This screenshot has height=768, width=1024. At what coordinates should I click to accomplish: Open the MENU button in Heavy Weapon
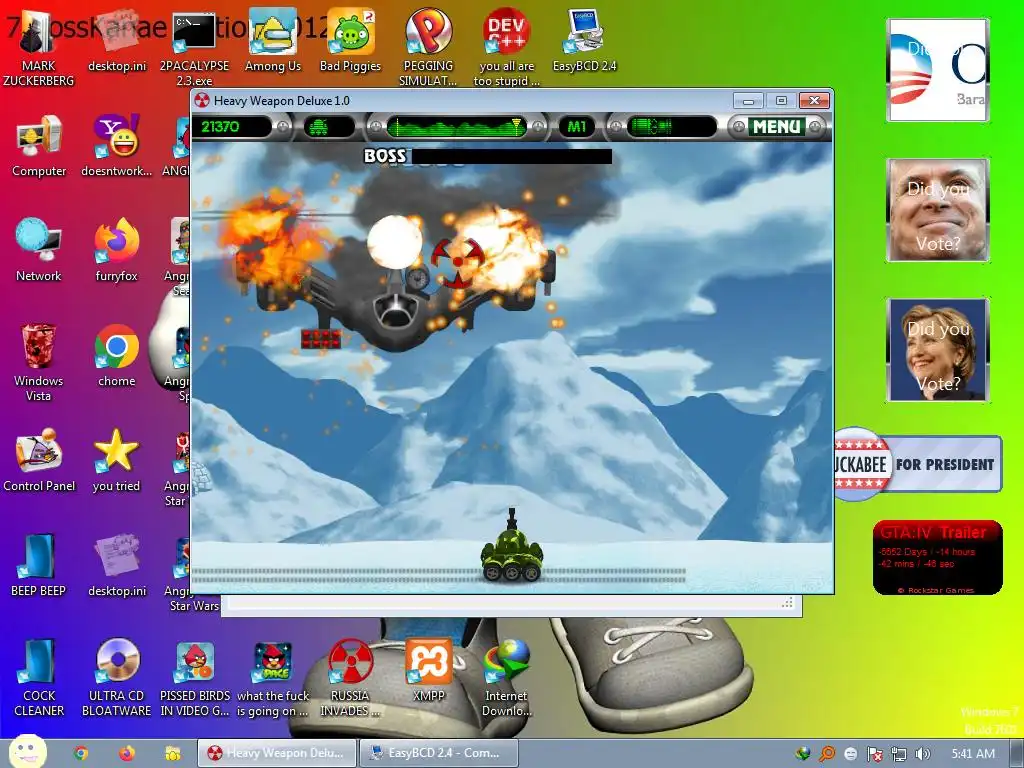pyautogui.click(x=775, y=127)
